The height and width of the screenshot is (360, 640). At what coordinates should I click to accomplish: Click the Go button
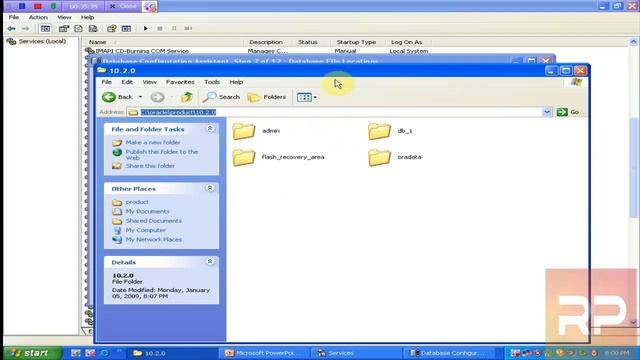(x=568, y=112)
